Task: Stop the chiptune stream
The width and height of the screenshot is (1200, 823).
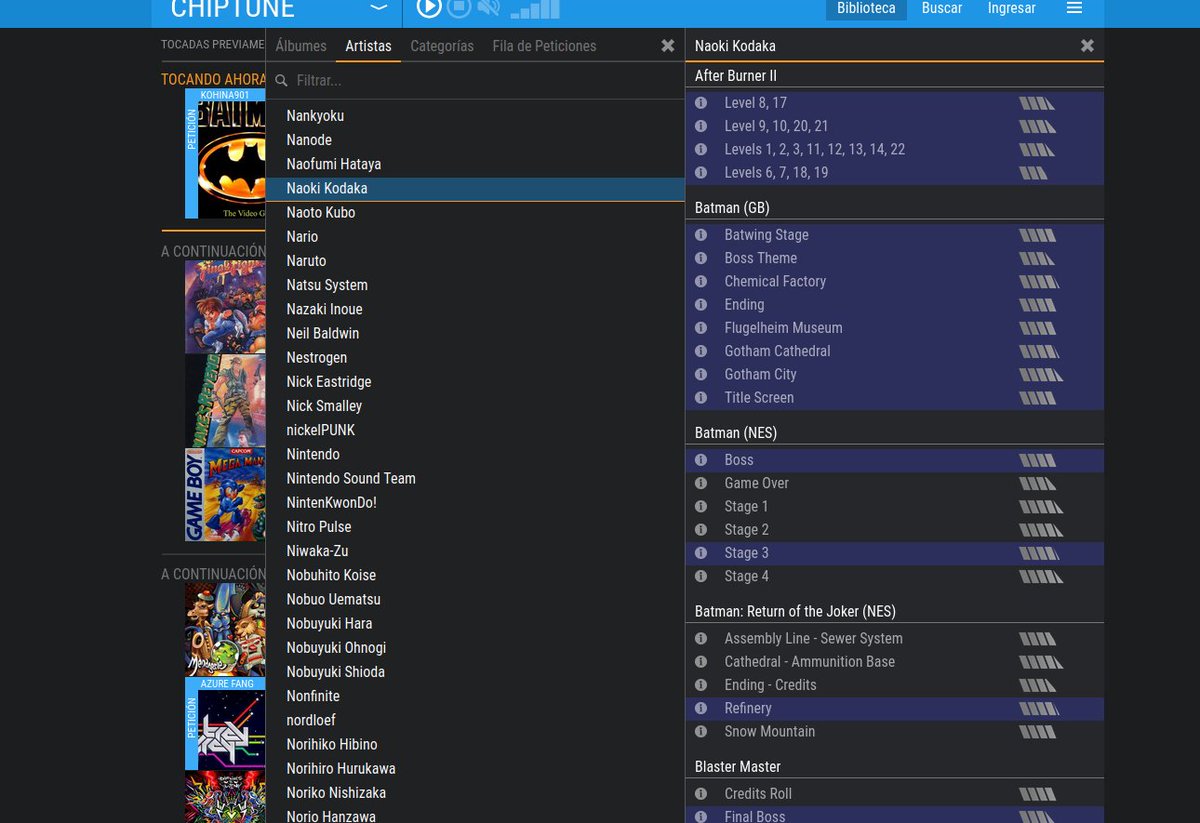Action: pyautogui.click(x=458, y=8)
